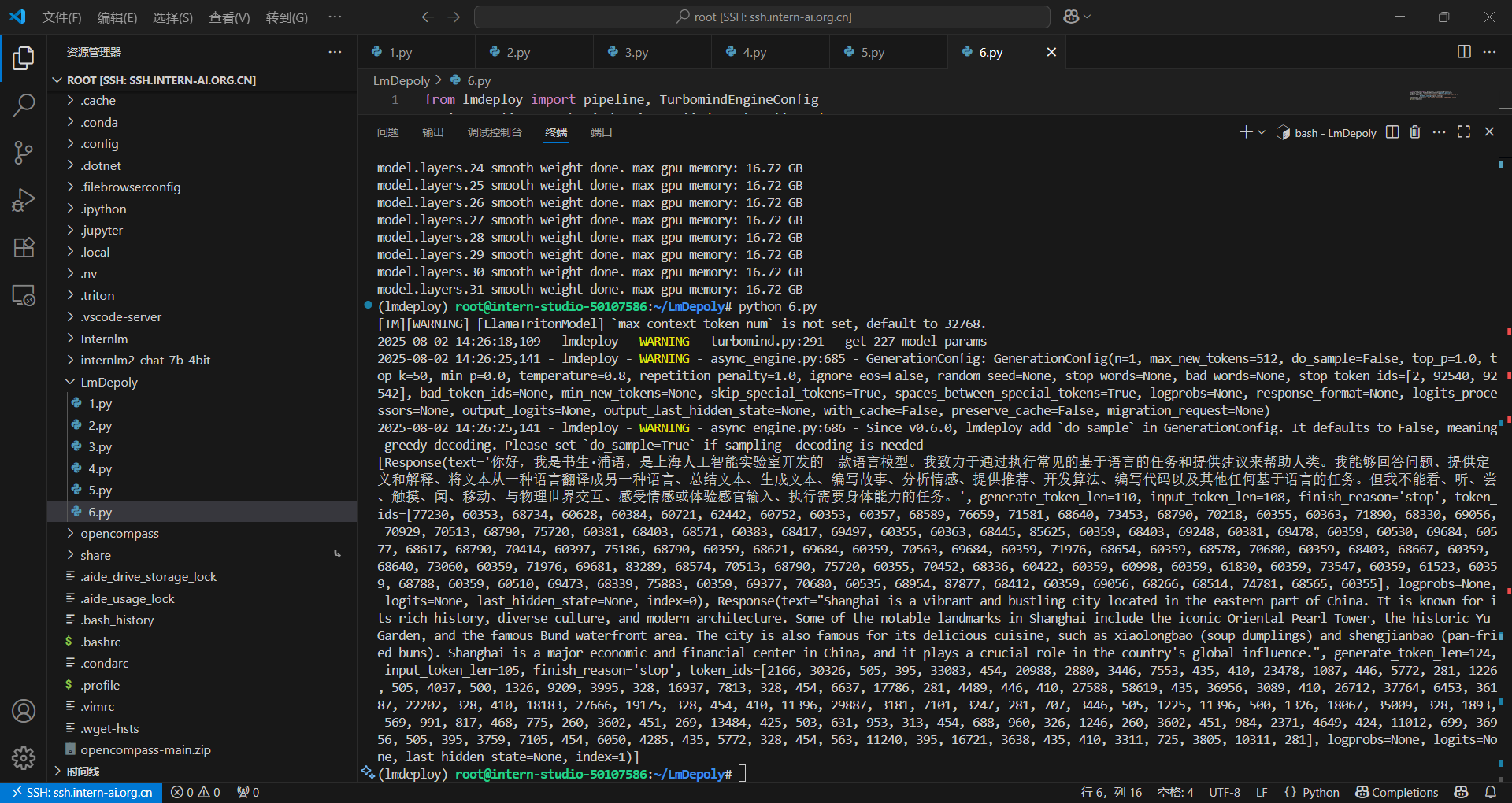Kill the terminal with trash icon
The width and height of the screenshot is (1512, 803).
tap(1415, 132)
